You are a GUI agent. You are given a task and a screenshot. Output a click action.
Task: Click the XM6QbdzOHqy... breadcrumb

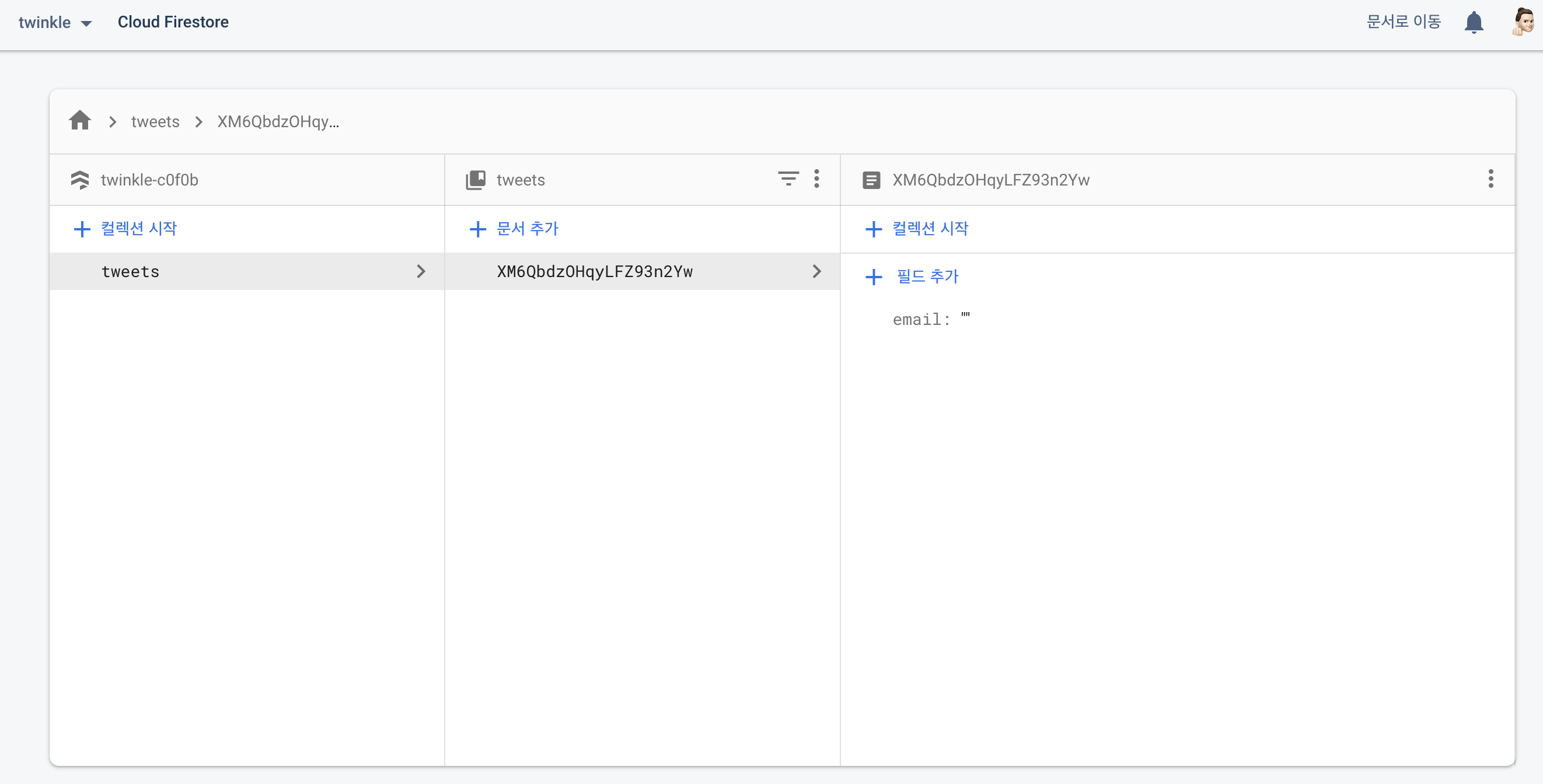(278, 121)
